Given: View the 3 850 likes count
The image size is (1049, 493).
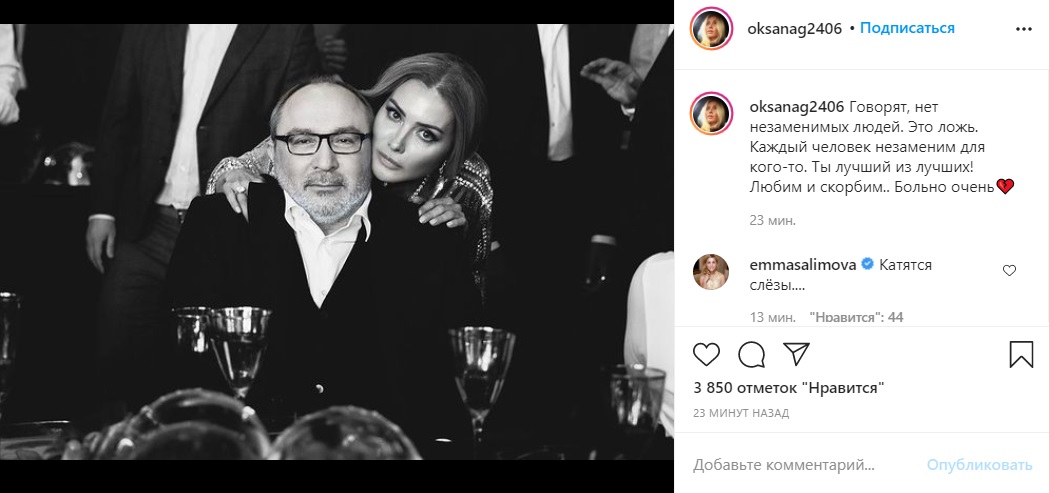Looking at the screenshot, I should pos(789,388).
